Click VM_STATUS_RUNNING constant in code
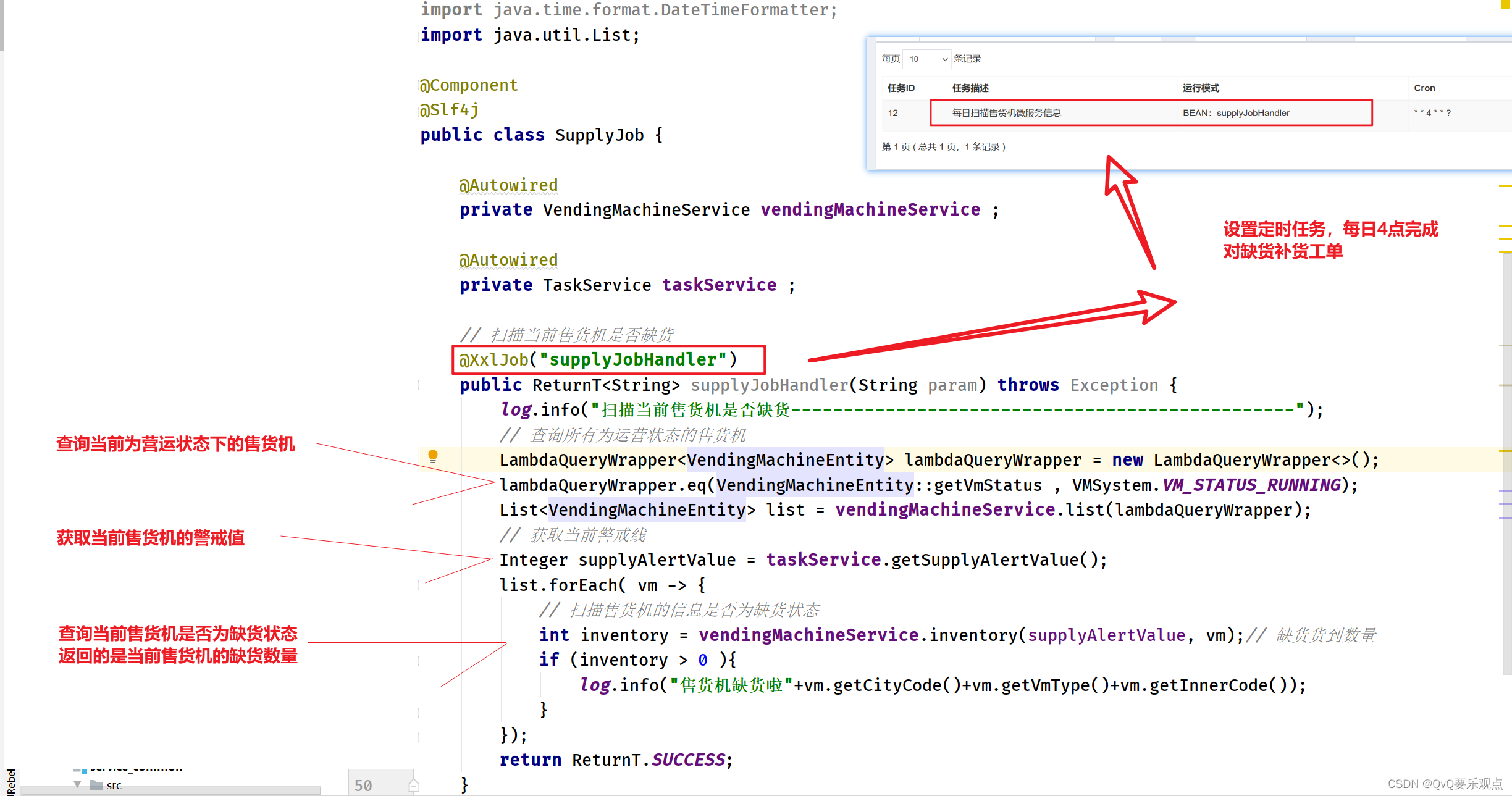Viewport: 1512px width, 796px height. 1252,485
